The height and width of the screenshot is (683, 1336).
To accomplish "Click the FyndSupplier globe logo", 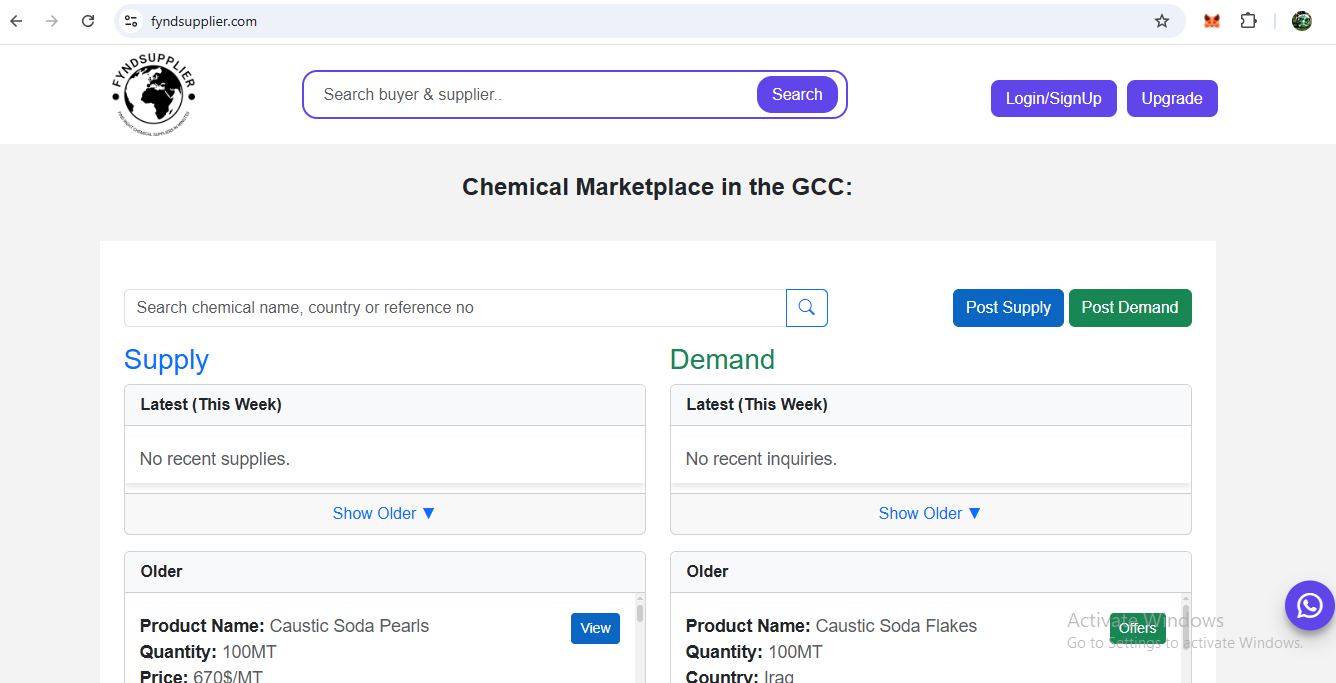I will pyautogui.click(x=153, y=95).
